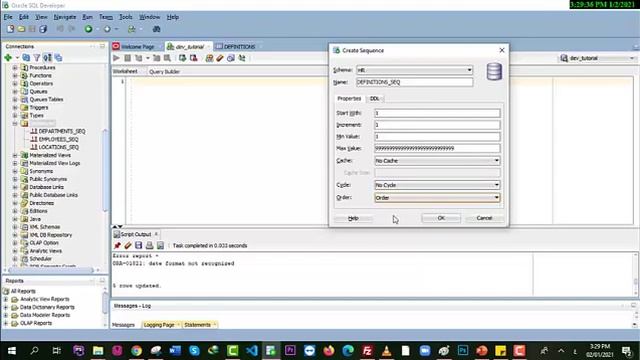Open FileZilla from the taskbar

pyautogui.click(x=367, y=351)
